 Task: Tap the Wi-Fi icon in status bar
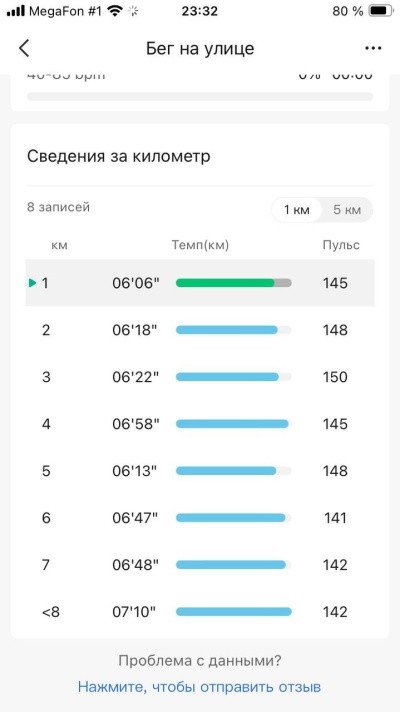tap(115, 11)
